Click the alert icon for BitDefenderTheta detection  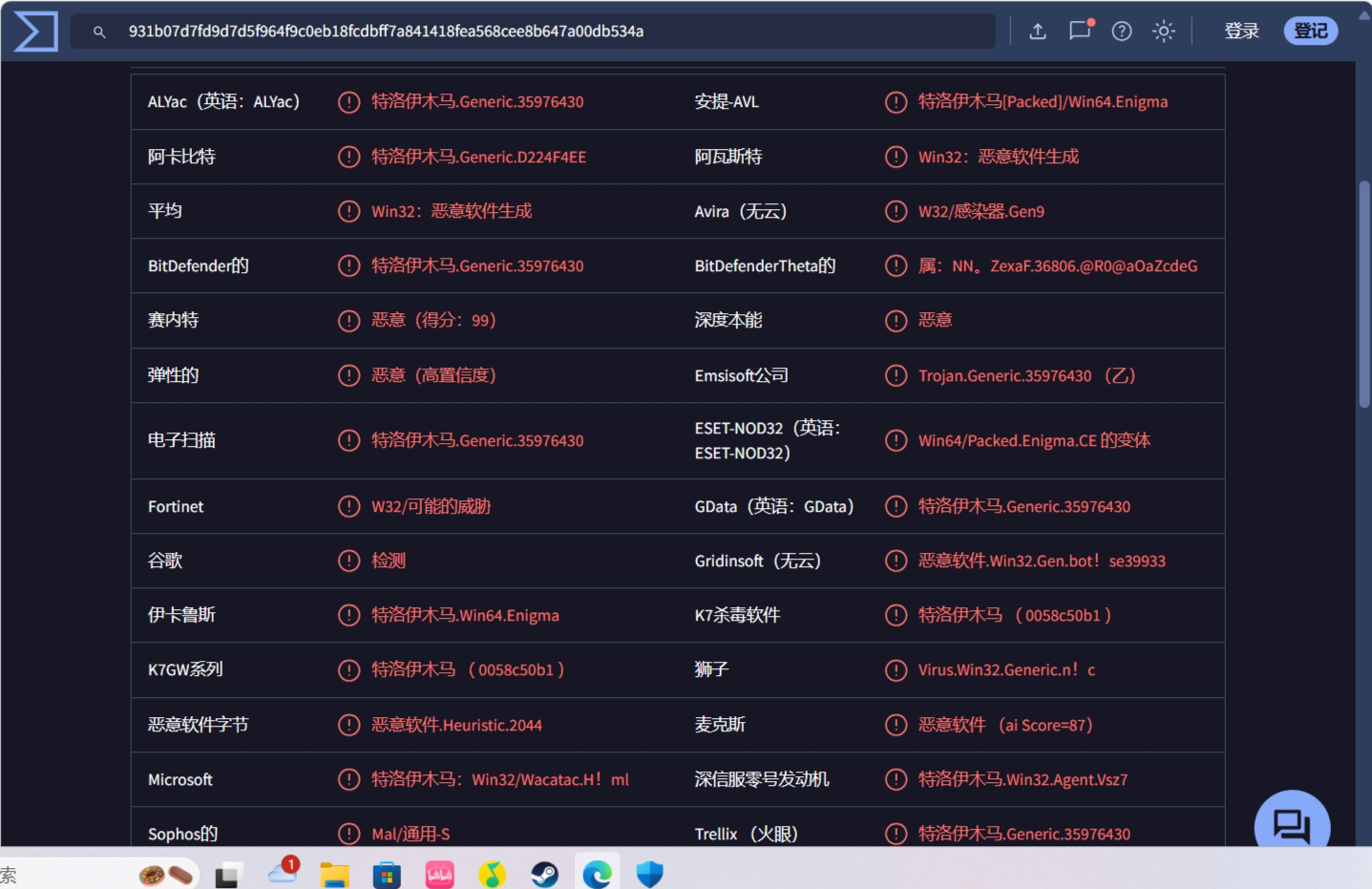(896, 265)
